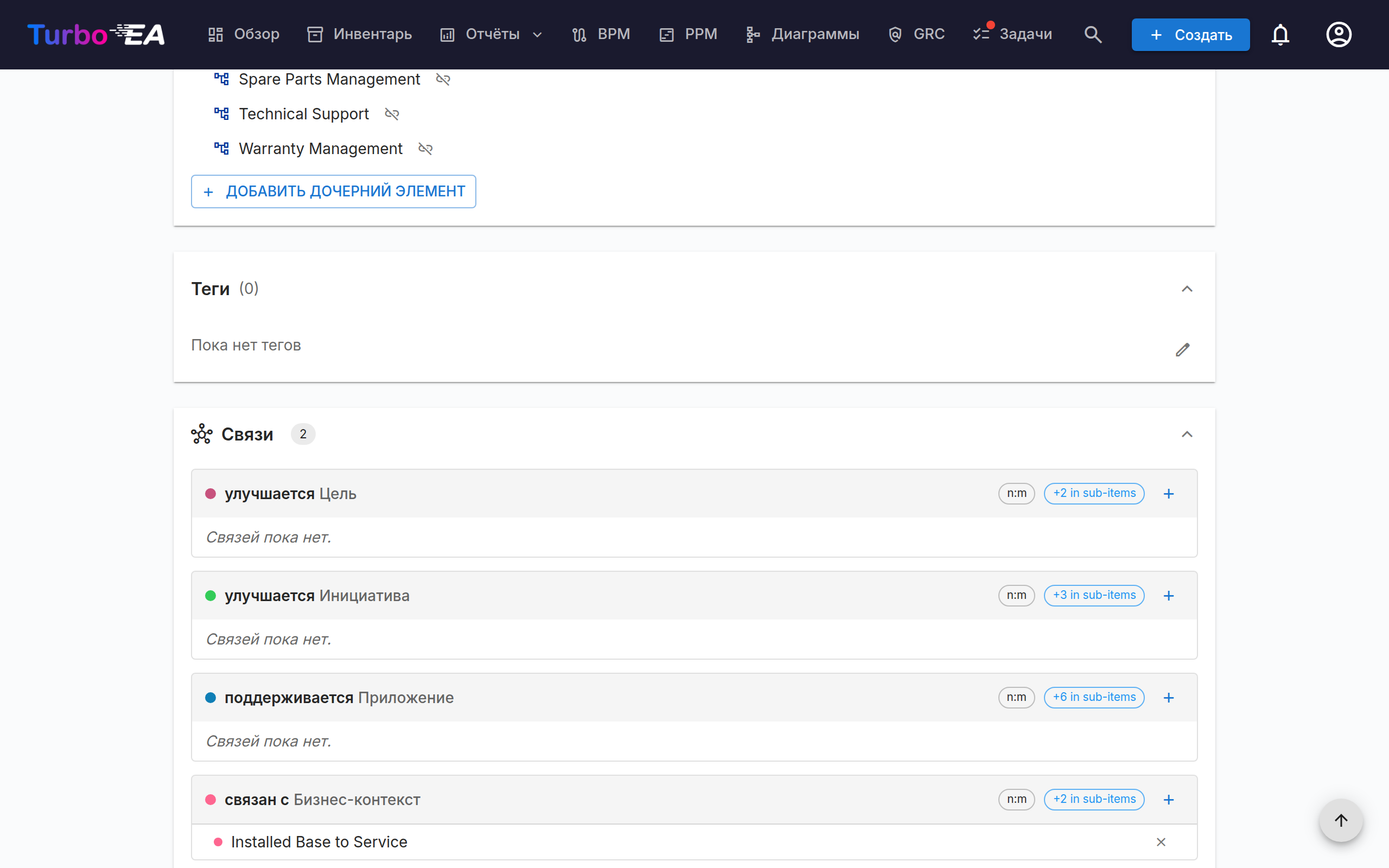This screenshot has width=1389, height=868.
Task: Open the user account profile icon
Action: (x=1339, y=34)
